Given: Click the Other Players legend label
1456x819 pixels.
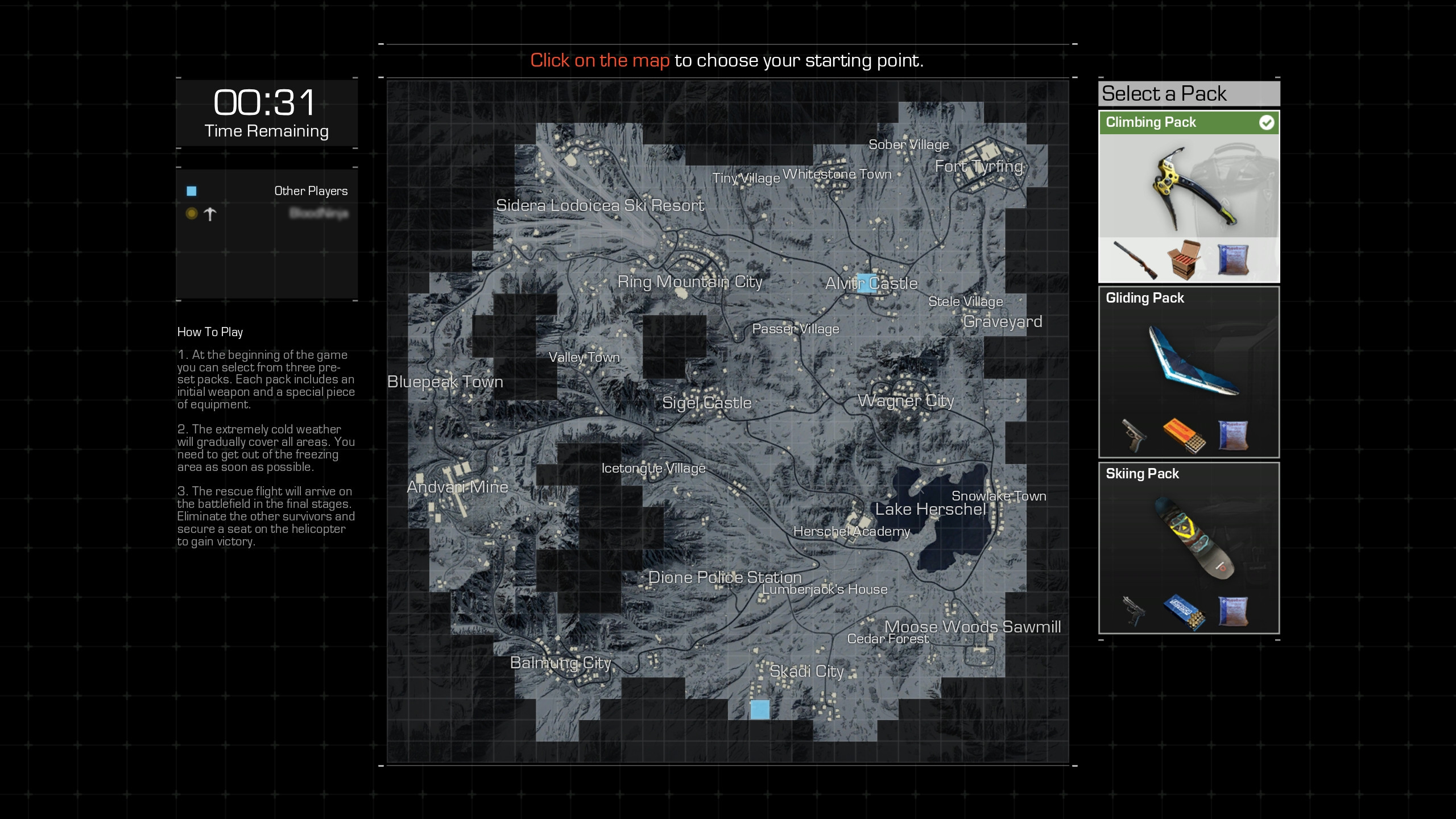Looking at the screenshot, I should coord(311,191).
